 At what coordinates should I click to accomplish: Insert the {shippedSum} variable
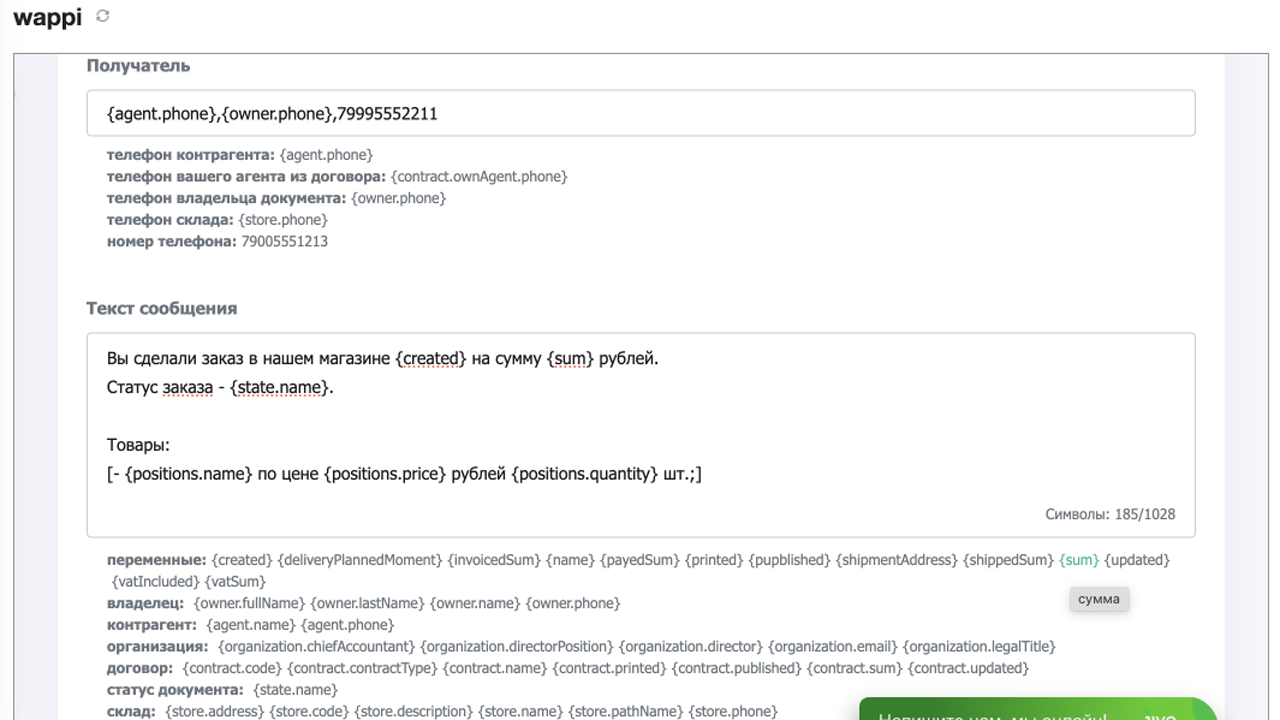pyautogui.click(x=1008, y=560)
